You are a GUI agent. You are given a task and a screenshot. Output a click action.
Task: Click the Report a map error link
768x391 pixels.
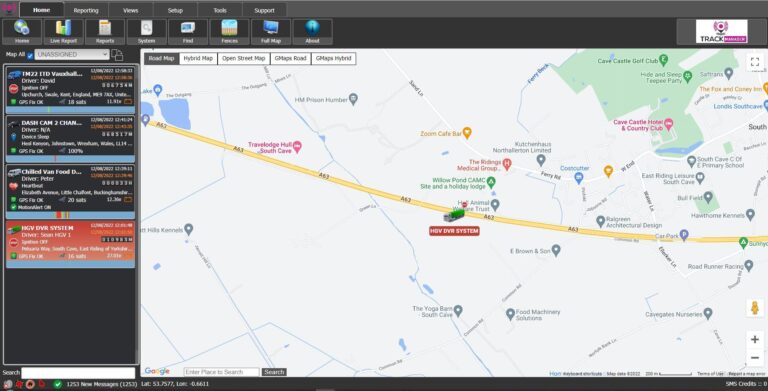747,374
